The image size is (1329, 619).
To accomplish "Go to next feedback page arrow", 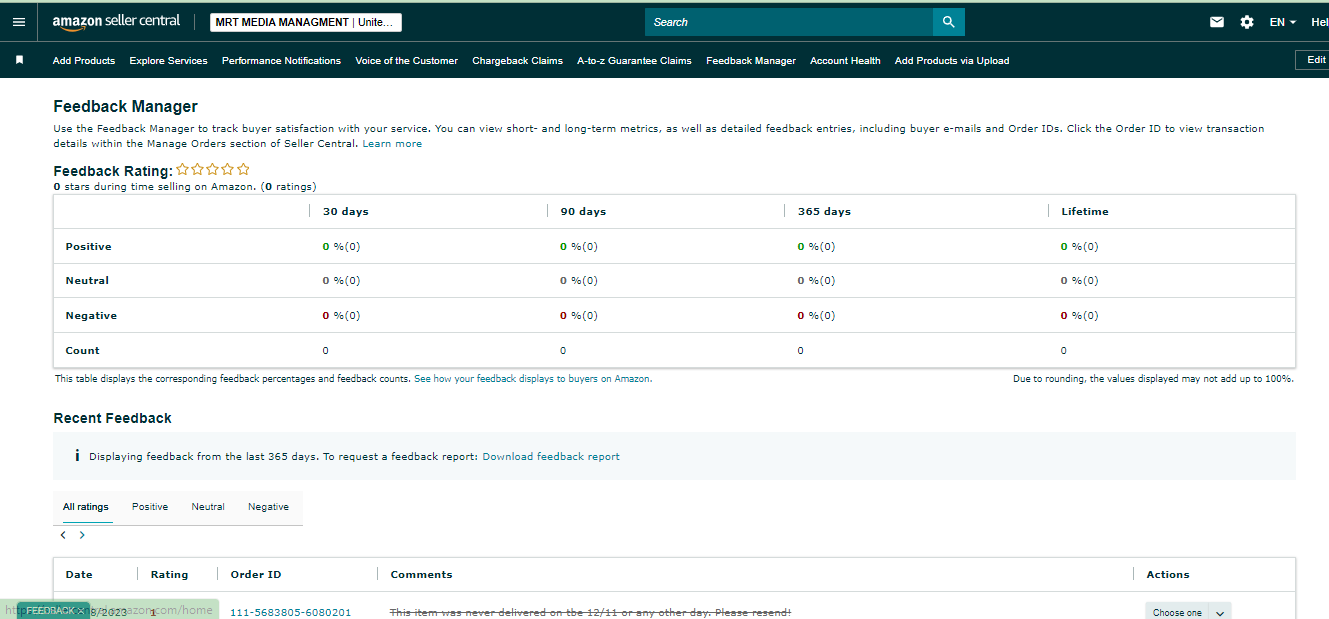I will (82, 535).
